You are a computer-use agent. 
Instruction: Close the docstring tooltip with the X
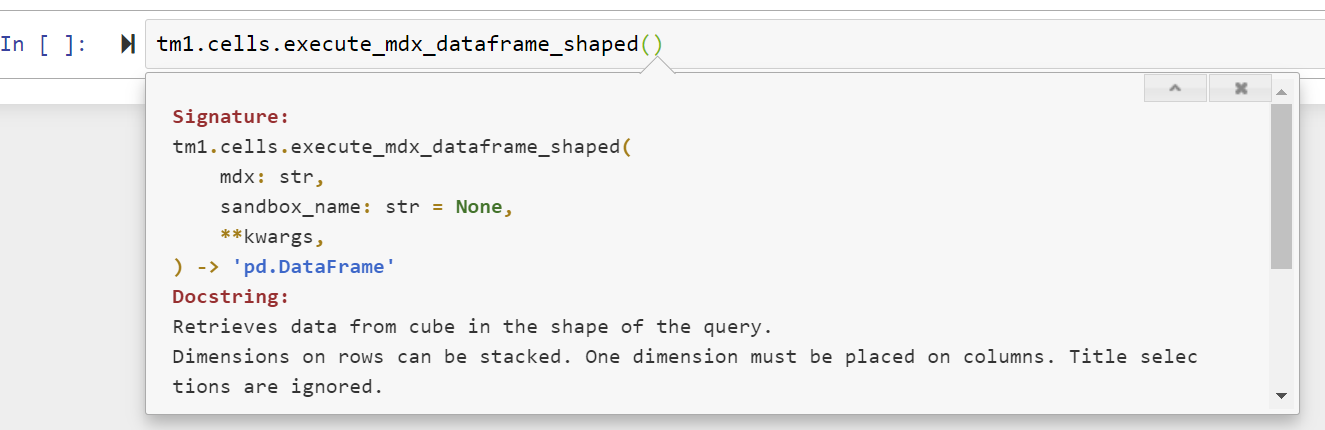coord(1240,89)
